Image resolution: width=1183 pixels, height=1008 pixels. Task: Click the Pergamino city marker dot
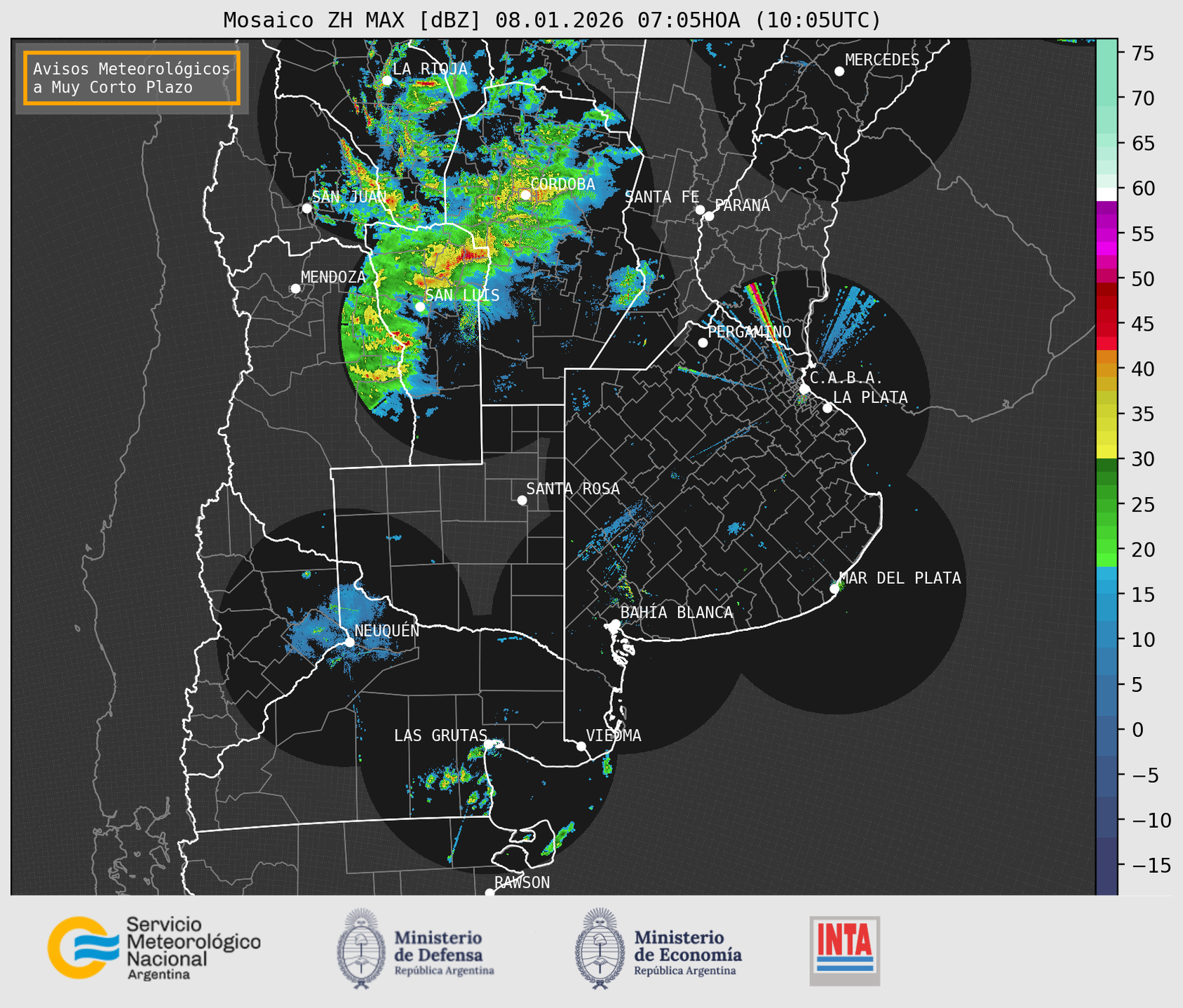pos(703,343)
